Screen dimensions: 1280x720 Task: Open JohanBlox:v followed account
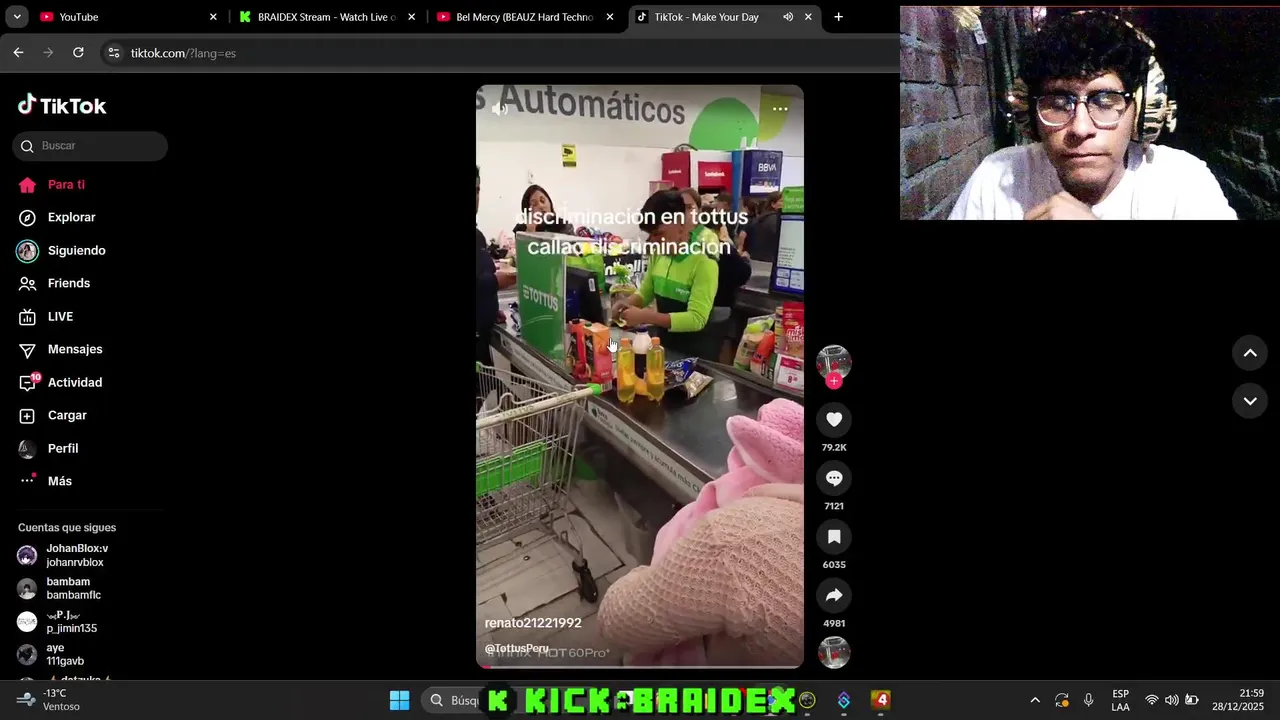click(x=77, y=555)
